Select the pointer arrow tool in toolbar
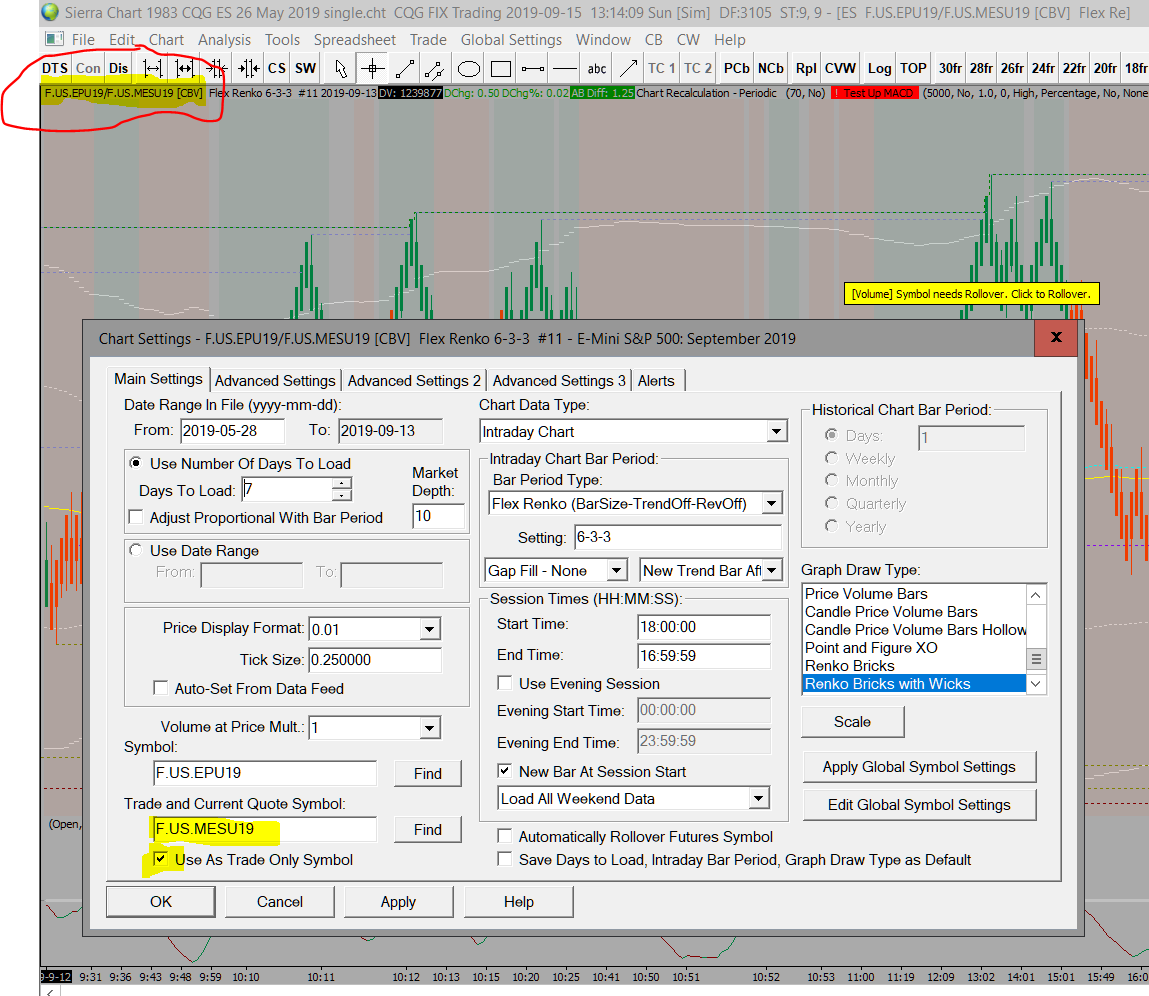 [341, 68]
